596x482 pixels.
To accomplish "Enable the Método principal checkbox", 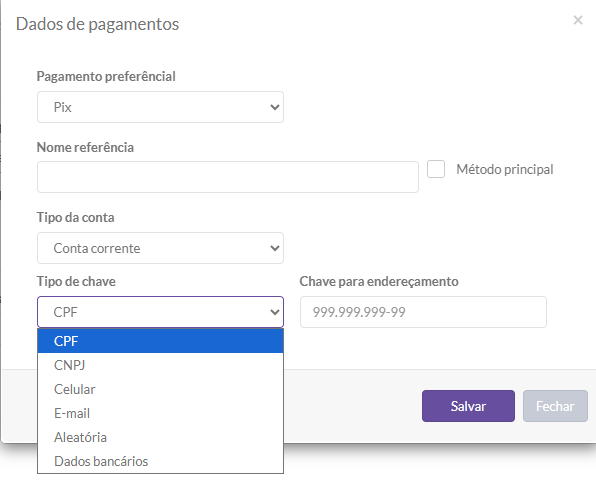I will [x=436, y=169].
